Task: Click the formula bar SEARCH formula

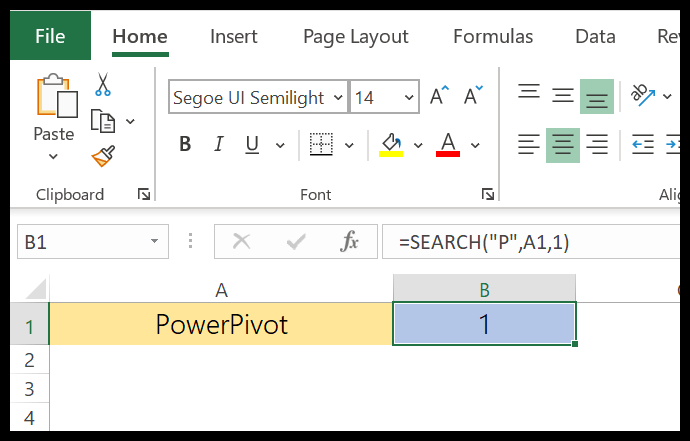Action: 484,242
